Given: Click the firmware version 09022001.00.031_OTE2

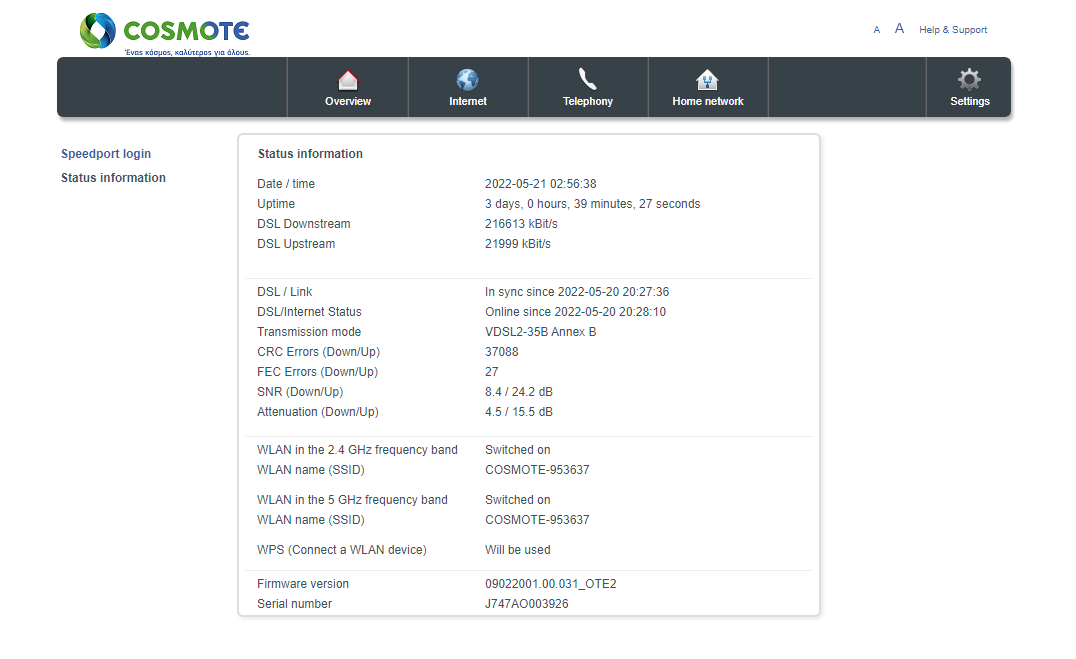Looking at the screenshot, I should (550, 583).
